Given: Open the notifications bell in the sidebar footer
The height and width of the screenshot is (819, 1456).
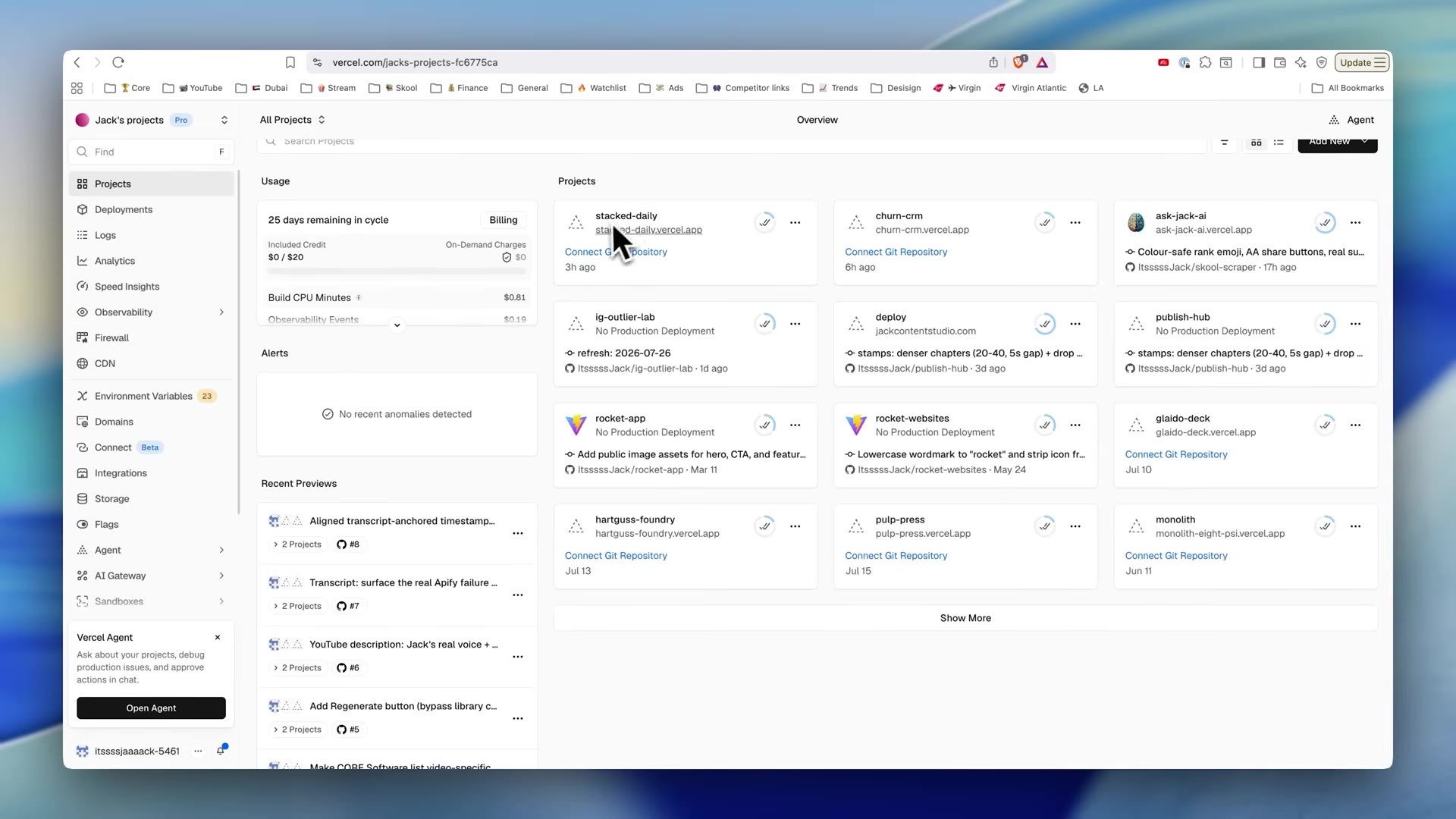Looking at the screenshot, I should 221,751.
